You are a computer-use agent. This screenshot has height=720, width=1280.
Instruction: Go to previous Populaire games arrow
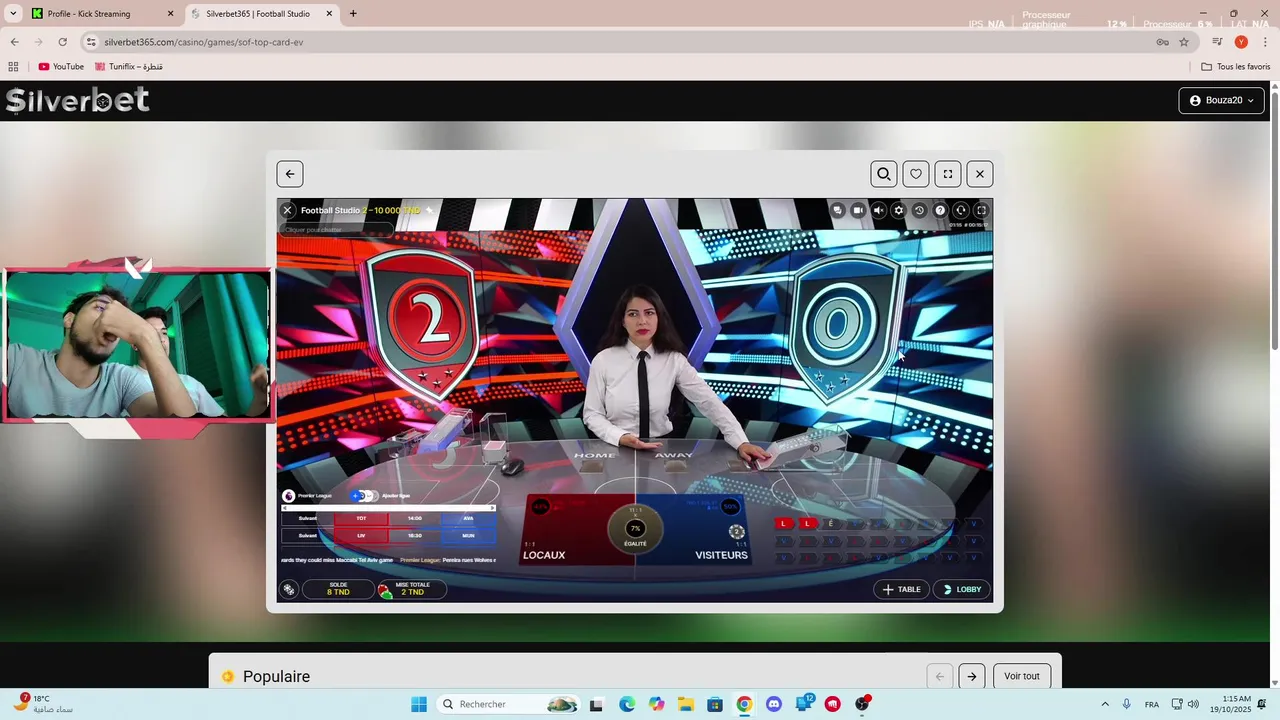click(939, 676)
